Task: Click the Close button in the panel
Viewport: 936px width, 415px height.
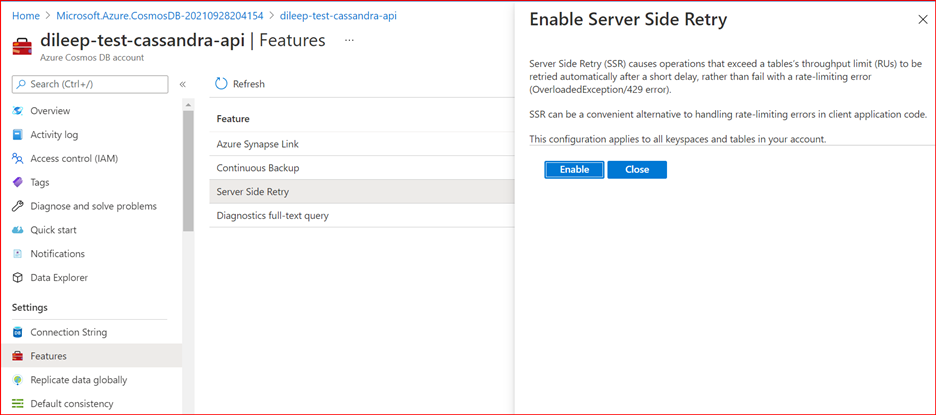Action: coord(637,170)
